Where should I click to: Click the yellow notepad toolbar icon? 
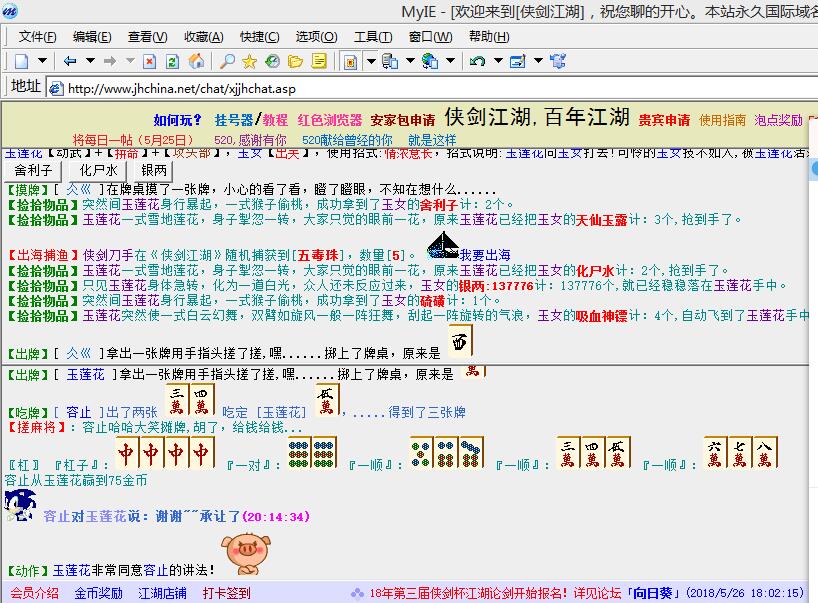pyautogui.click(x=319, y=61)
